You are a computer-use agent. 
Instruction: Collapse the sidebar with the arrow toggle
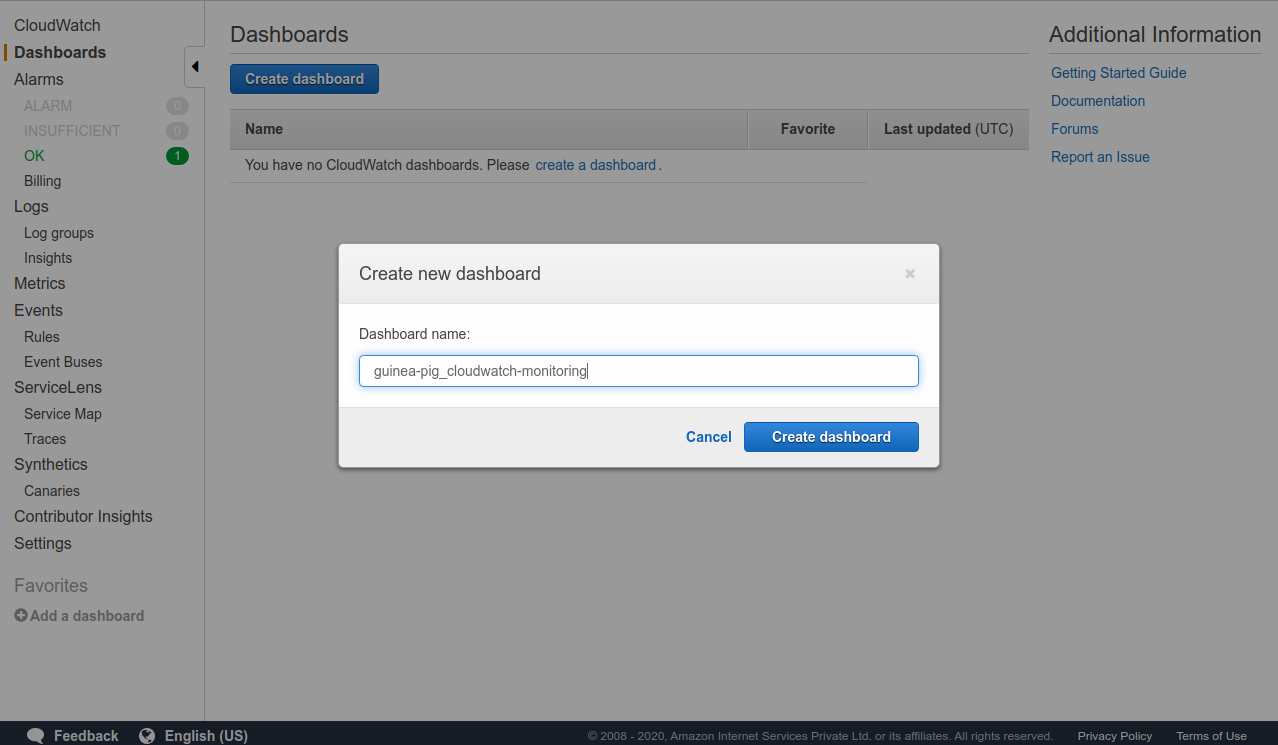tap(195, 67)
